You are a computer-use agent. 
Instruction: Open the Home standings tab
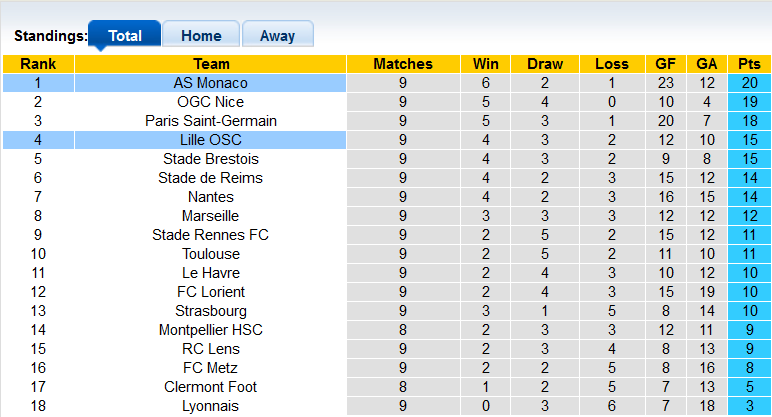[201, 35]
